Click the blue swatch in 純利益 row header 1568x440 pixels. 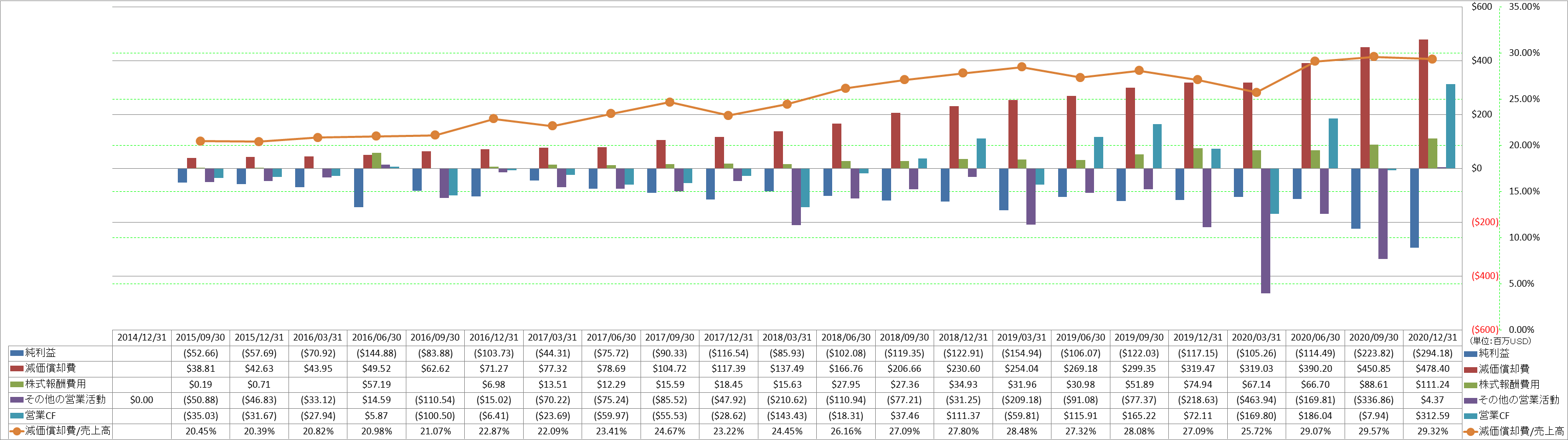coord(17,353)
